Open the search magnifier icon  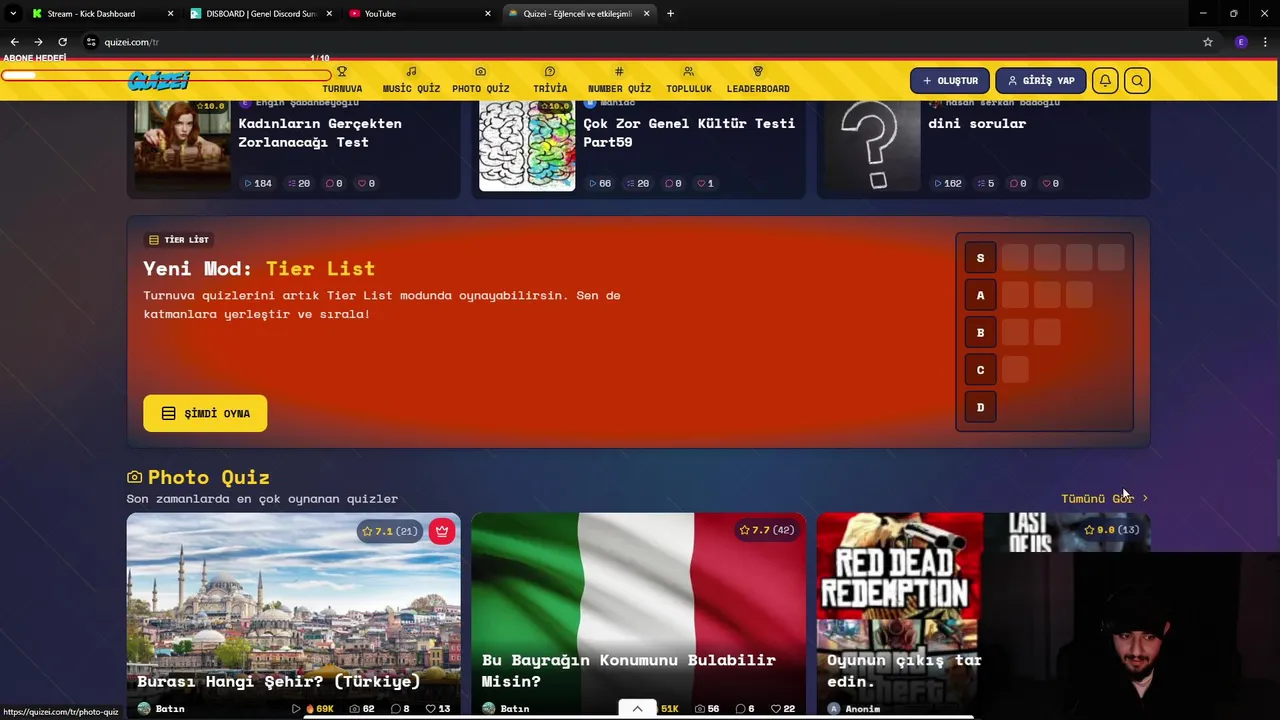pyautogui.click(x=1137, y=81)
